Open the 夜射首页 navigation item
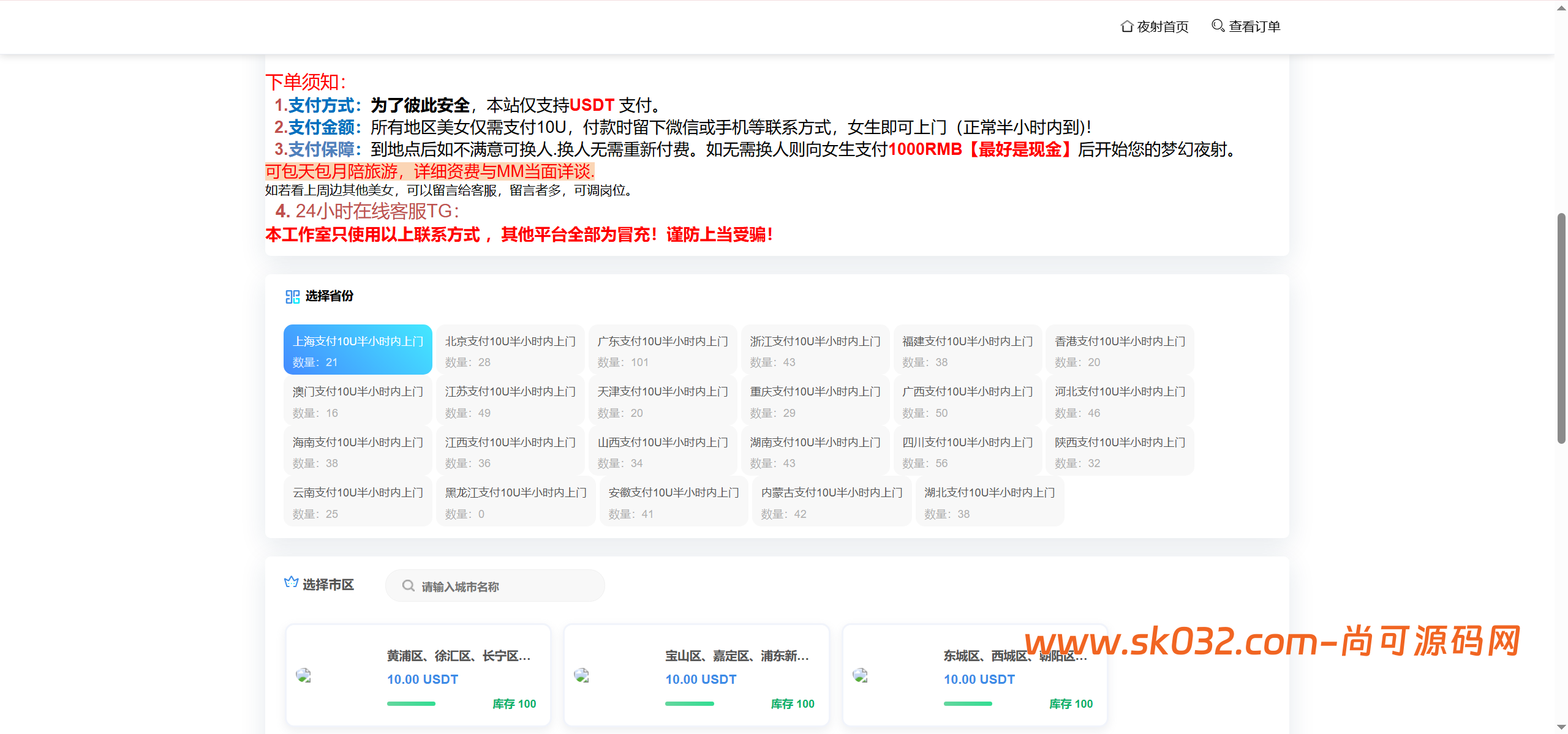Image resolution: width=1568 pixels, height=734 pixels. pos(1161,26)
